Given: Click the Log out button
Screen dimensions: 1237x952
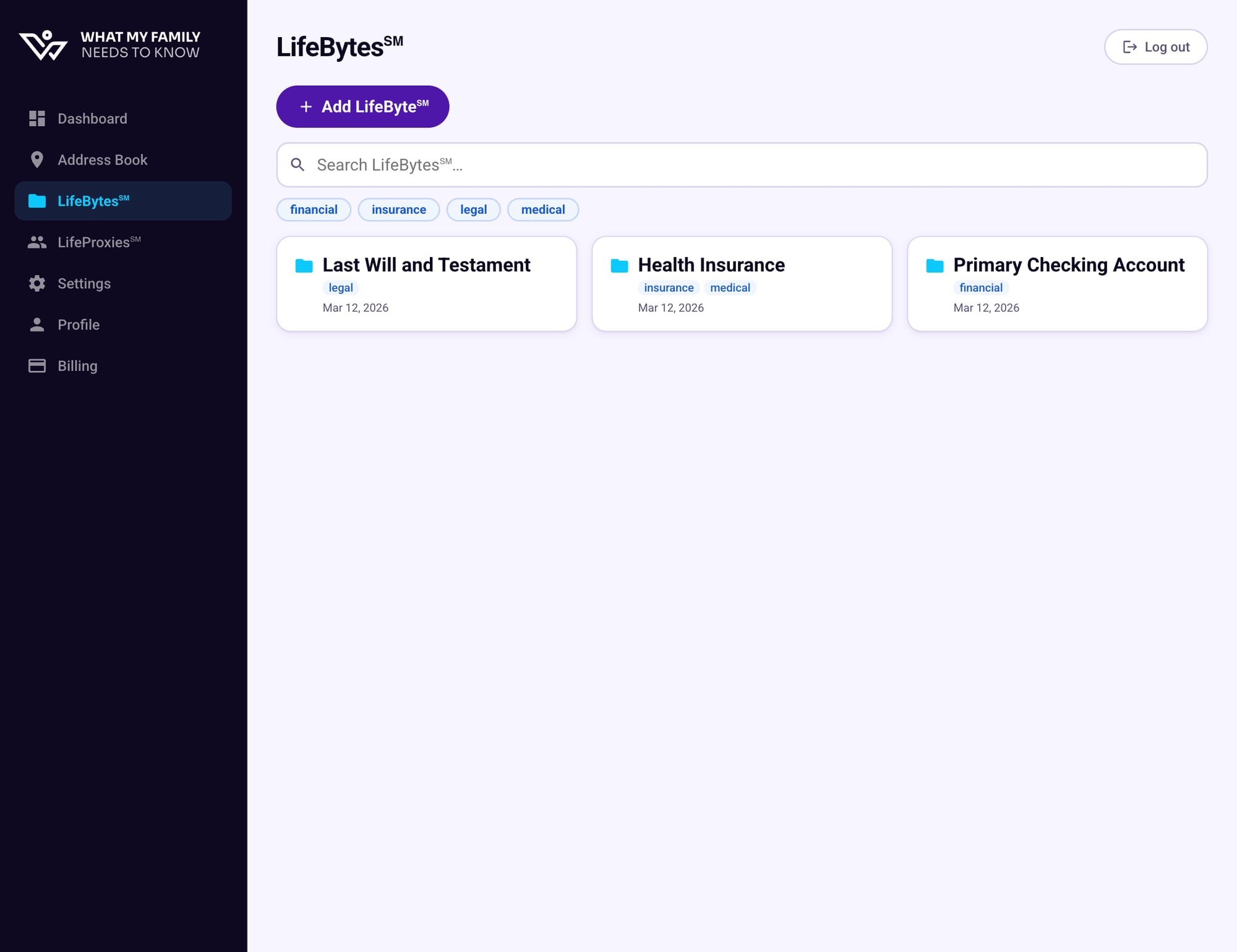Looking at the screenshot, I should (x=1155, y=46).
